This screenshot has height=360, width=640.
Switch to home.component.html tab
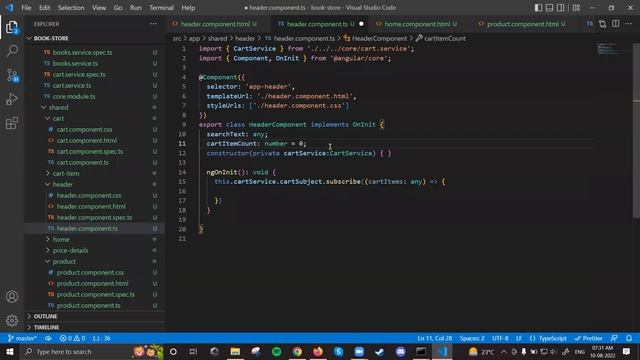point(417,24)
